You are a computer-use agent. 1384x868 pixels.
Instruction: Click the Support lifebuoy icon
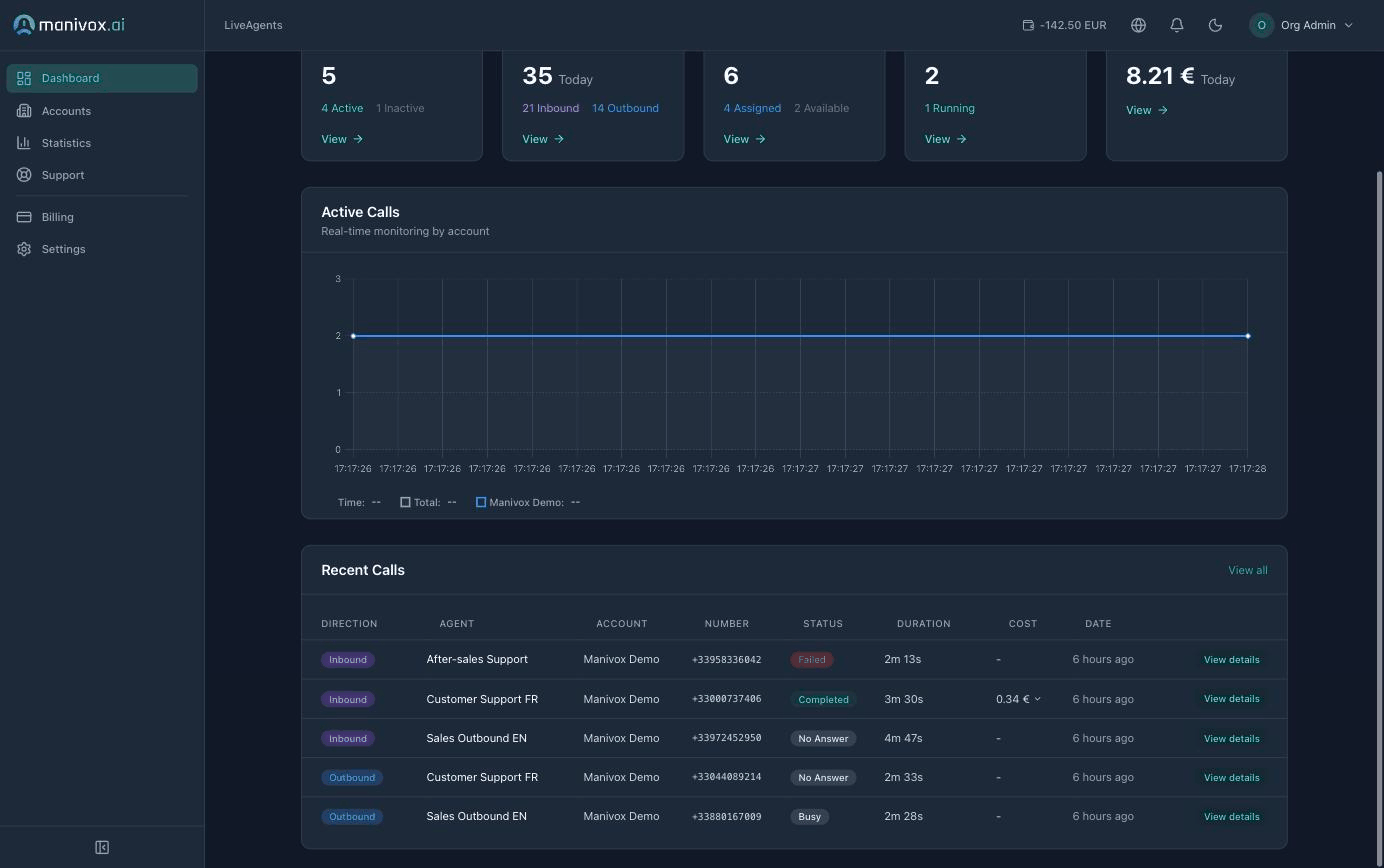coord(24,175)
